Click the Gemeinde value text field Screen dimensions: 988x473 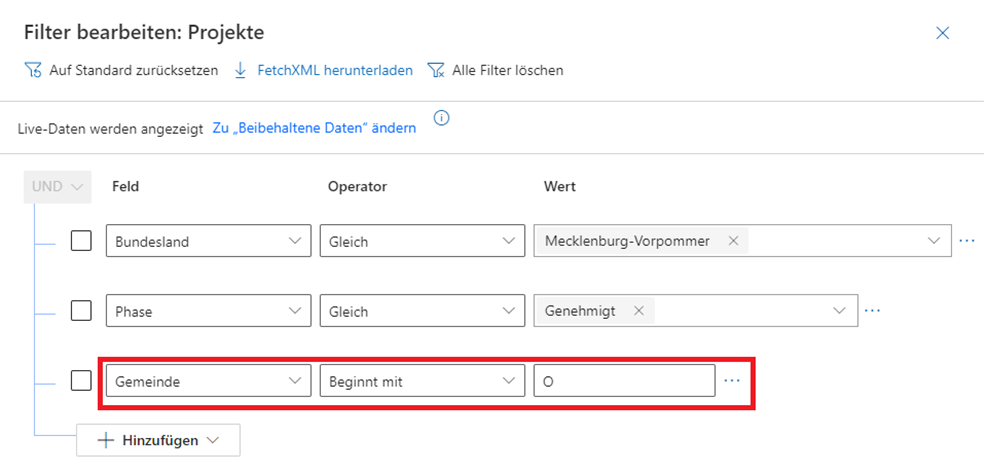(624, 381)
